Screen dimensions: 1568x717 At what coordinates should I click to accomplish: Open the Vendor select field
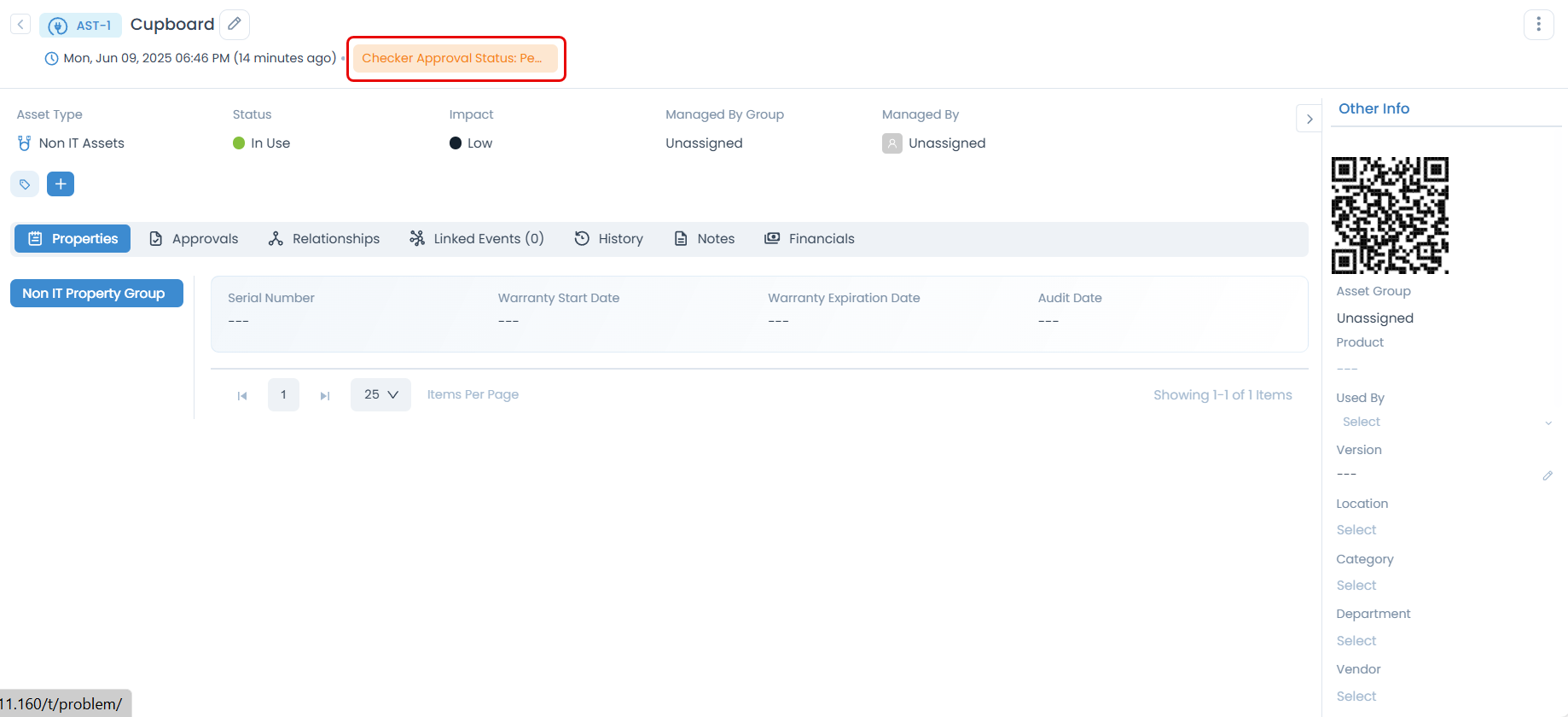pyautogui.click(x=1356, y=697)
